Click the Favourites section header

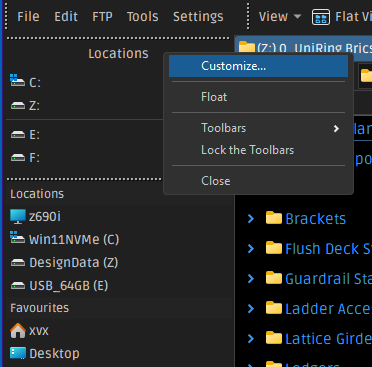tap(40, 308)
